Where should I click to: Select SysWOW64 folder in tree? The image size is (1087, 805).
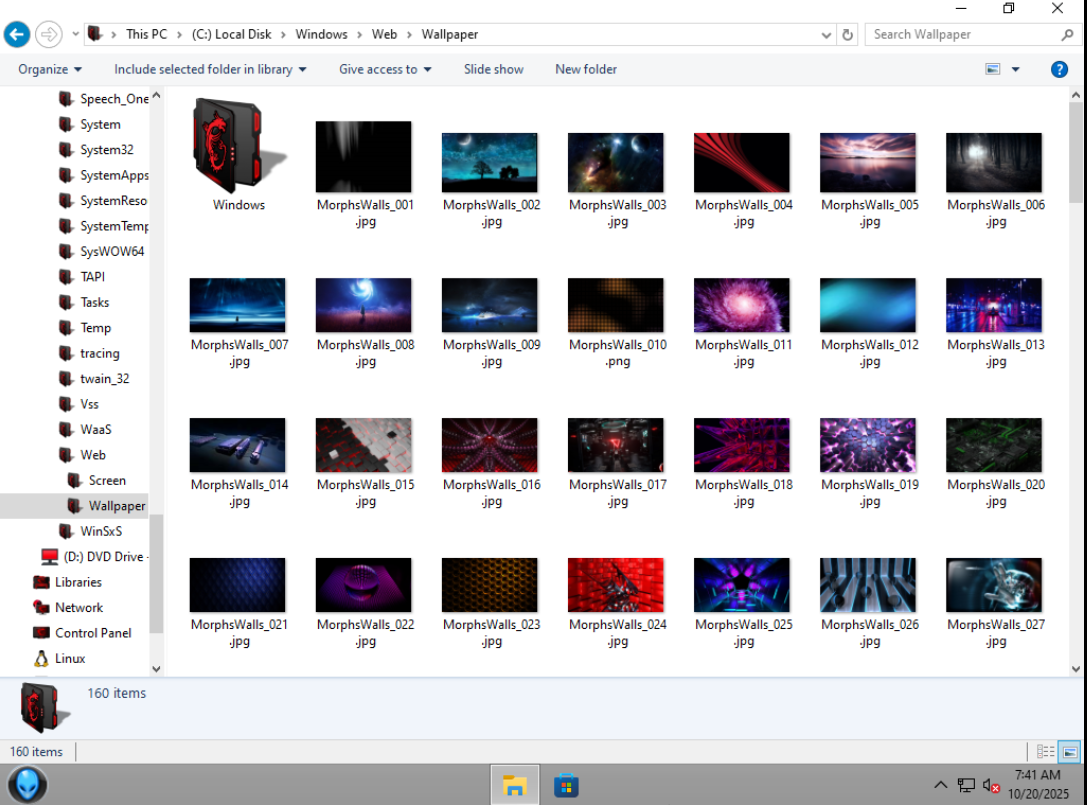[112, 252]
